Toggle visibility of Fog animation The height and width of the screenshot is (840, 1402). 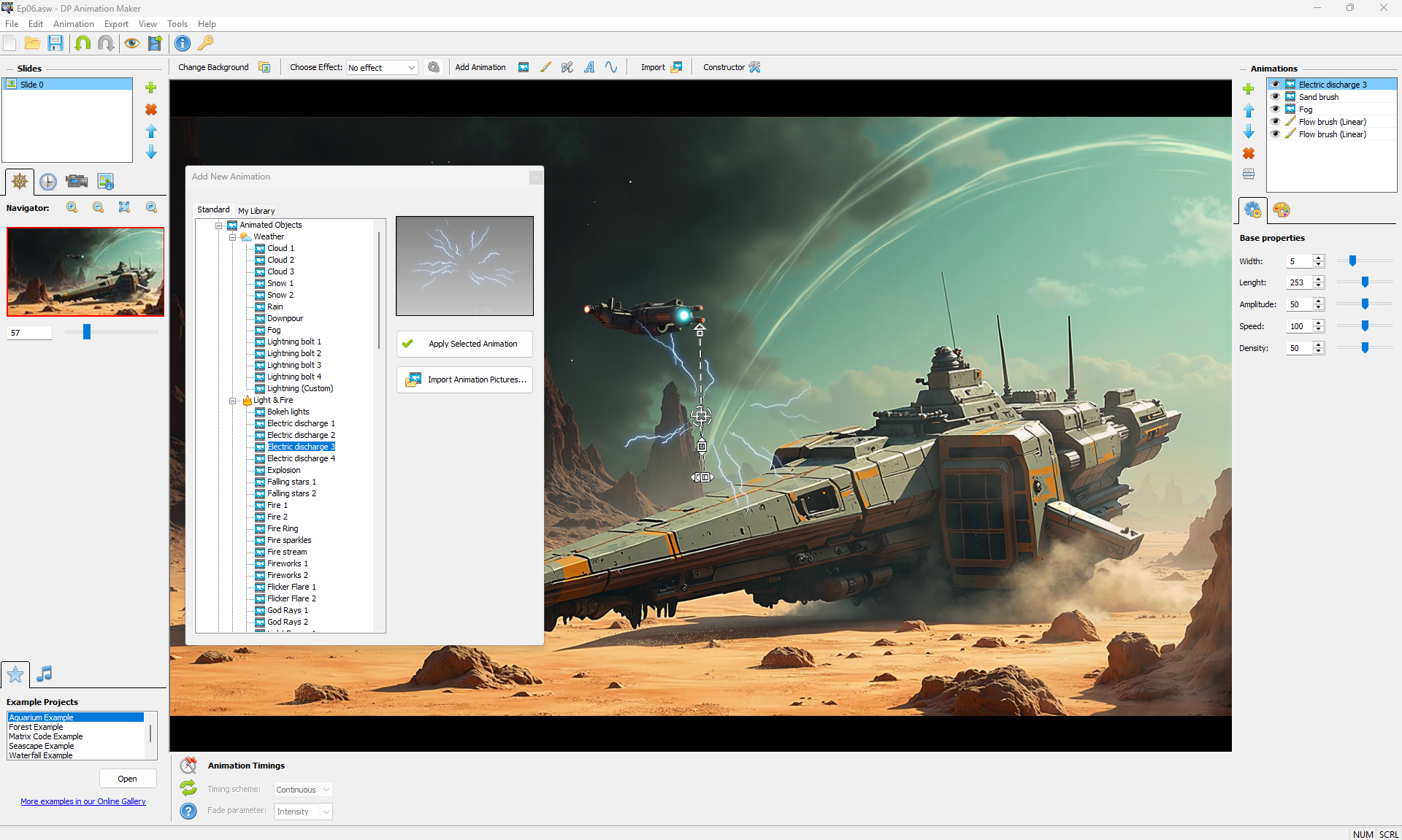point(1276,109)
